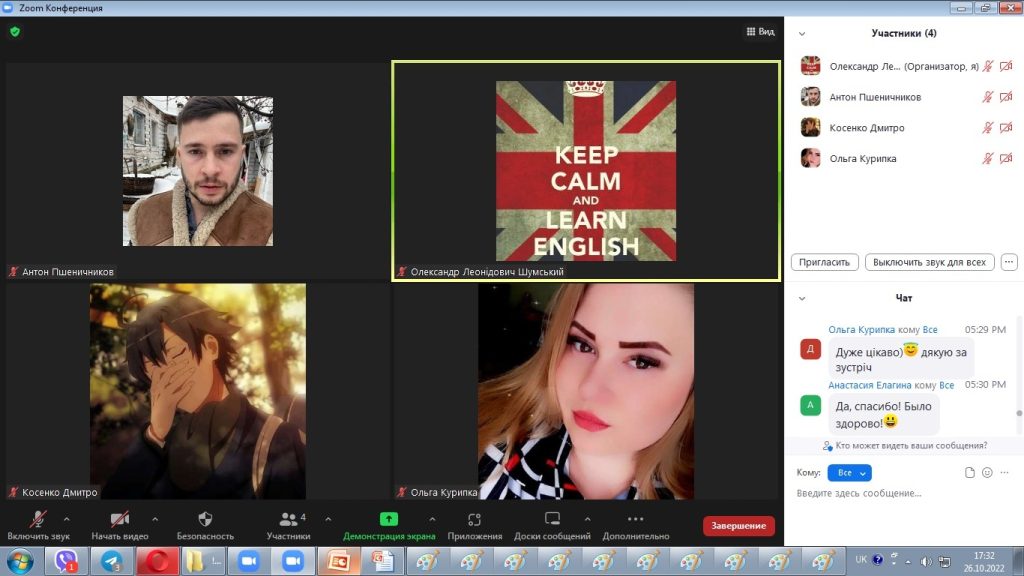The height and width of the screenshot is (576, 1024).
Task: Select Косенко Дмитро's anime video tile
Action: (197, 391)
